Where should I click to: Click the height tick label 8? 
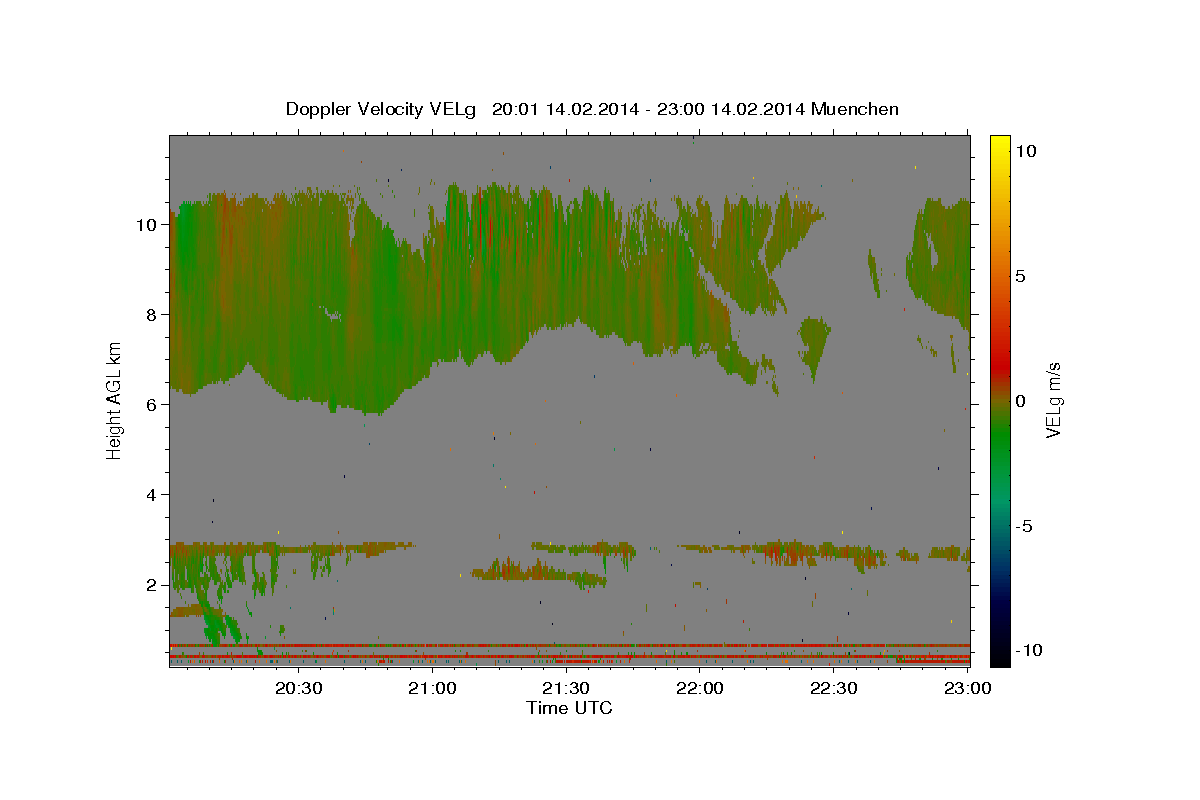pos(154,314)
